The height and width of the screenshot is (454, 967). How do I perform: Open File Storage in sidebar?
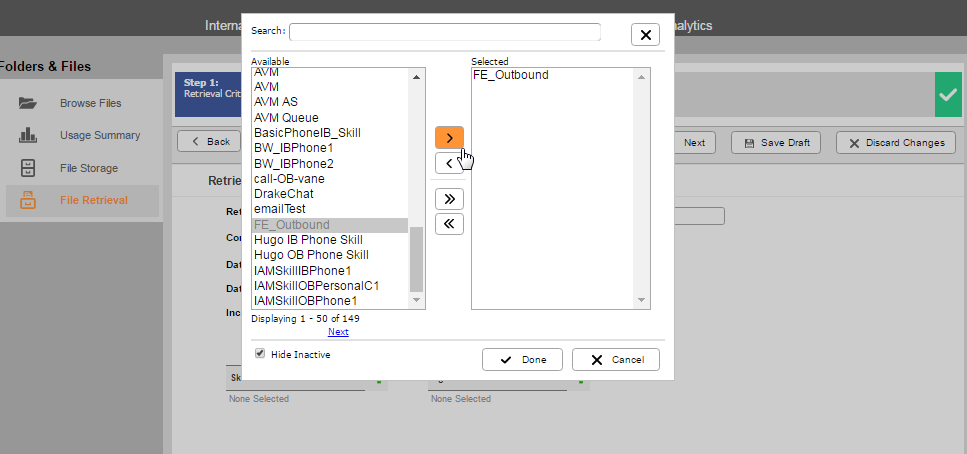click(x=88, y=168)
